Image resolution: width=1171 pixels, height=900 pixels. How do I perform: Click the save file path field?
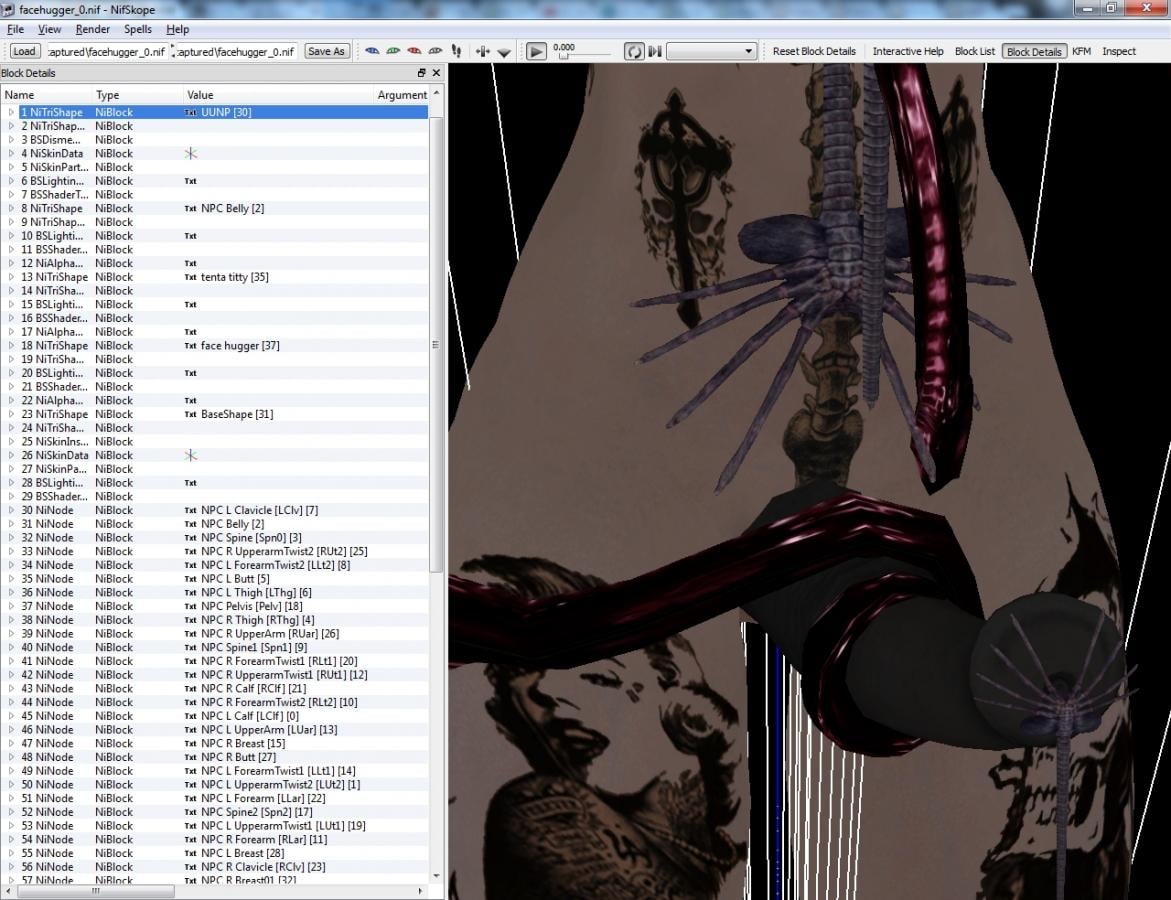236,51
